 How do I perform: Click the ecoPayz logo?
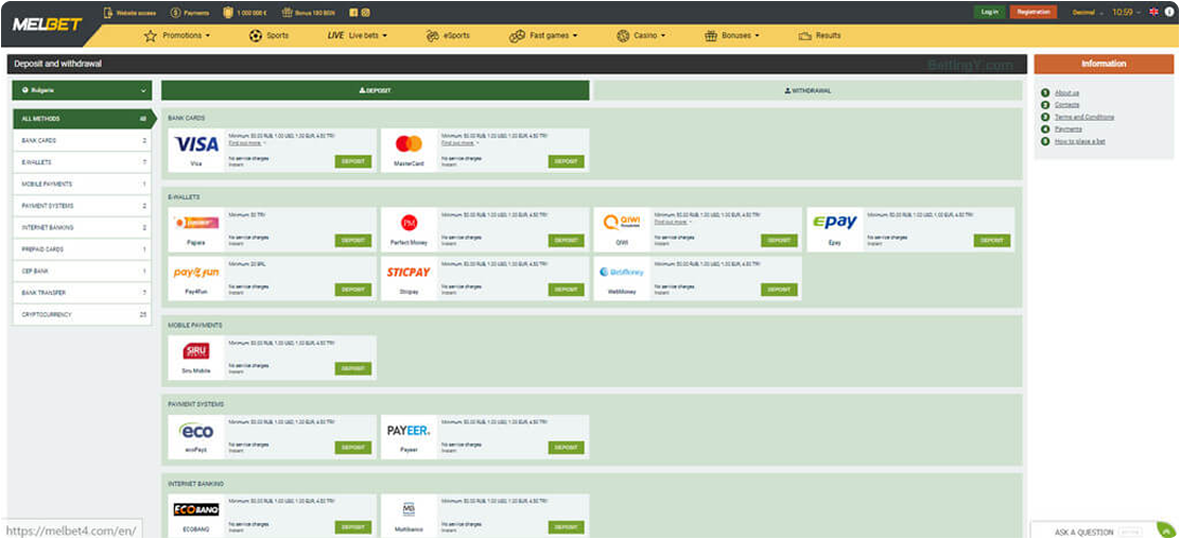196,431
